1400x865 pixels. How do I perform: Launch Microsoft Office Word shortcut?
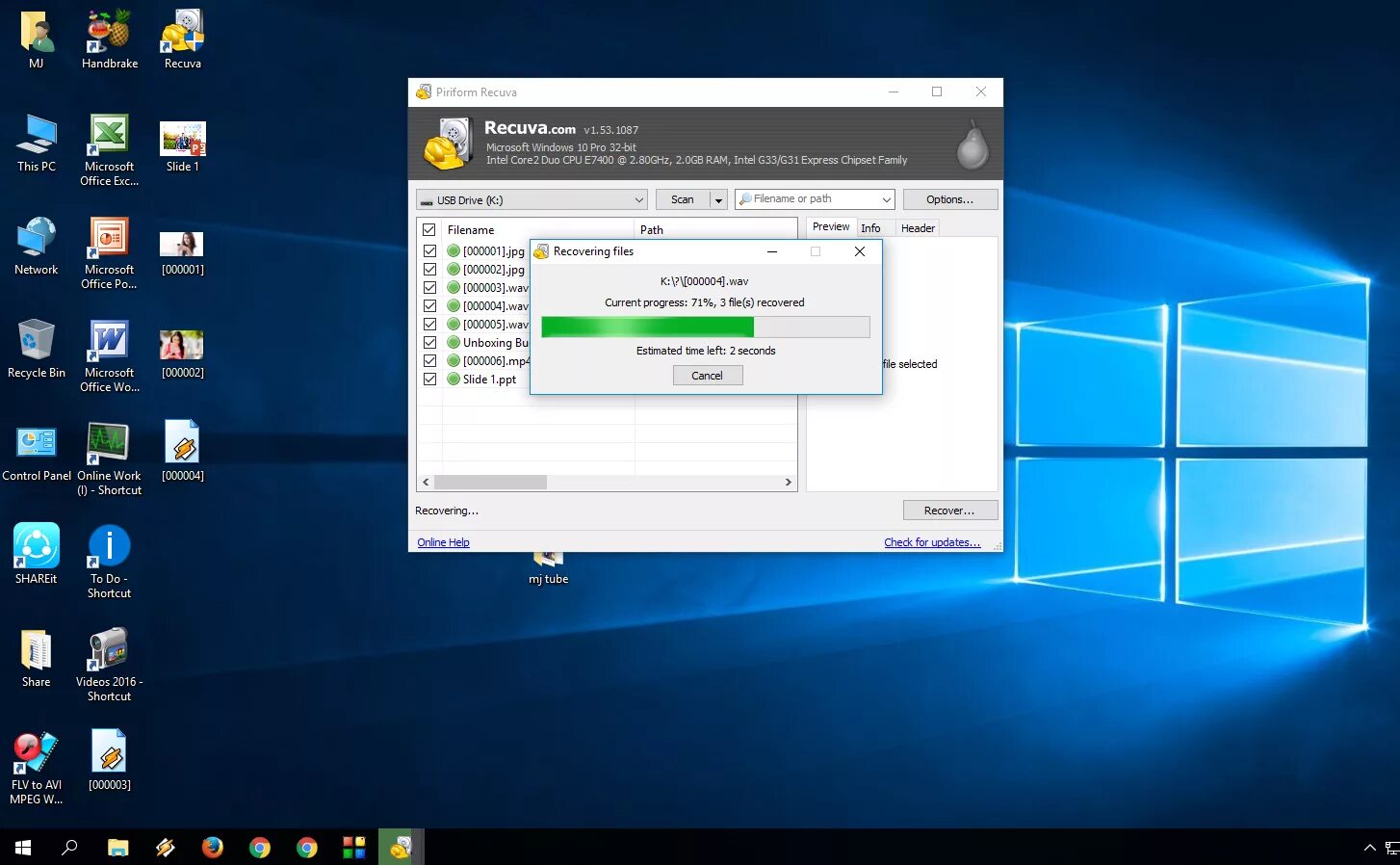[x=110, y=355]
